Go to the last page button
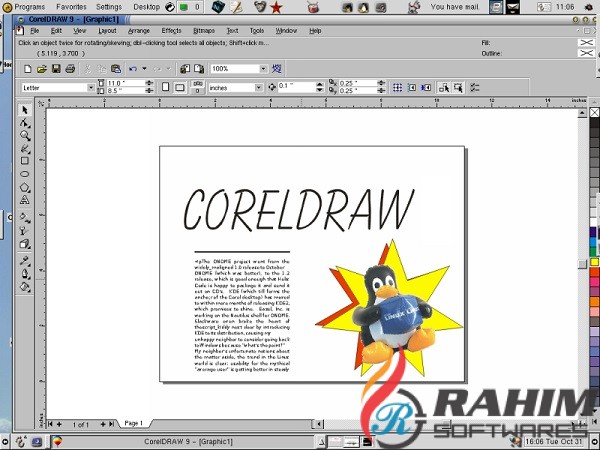The image size is (600, 450). [111, 424]
